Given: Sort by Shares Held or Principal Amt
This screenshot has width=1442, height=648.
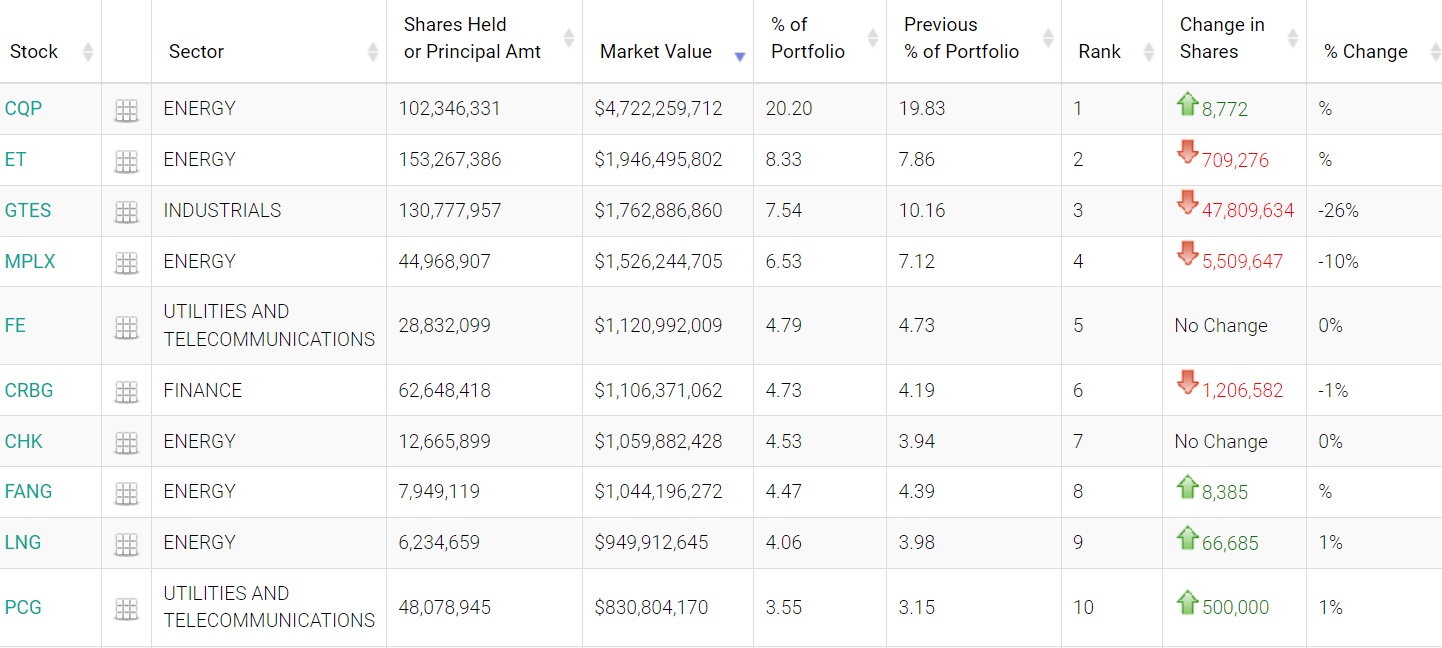Looking at the screenshot, I should tap(472, 39).
